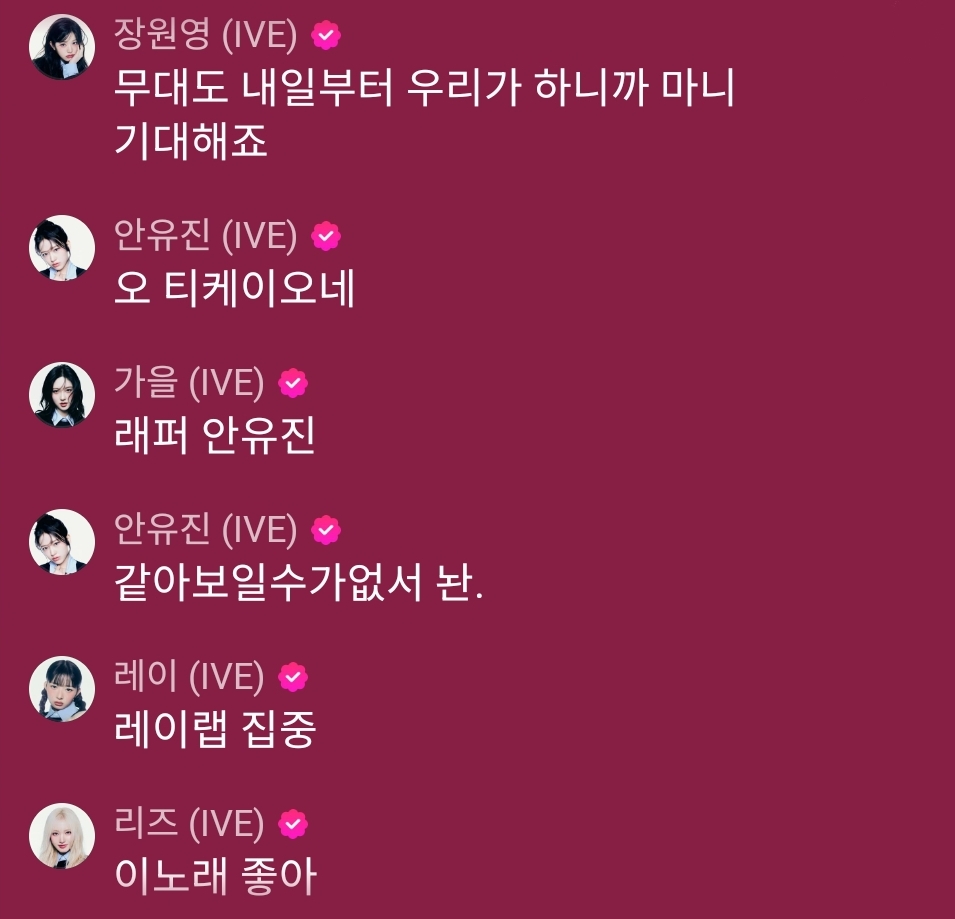The height and width of the screenshot is (919, 955).
Task: Select the username 장원영 (IVE)
Action: pyautogui.click(x=206, y=34)
